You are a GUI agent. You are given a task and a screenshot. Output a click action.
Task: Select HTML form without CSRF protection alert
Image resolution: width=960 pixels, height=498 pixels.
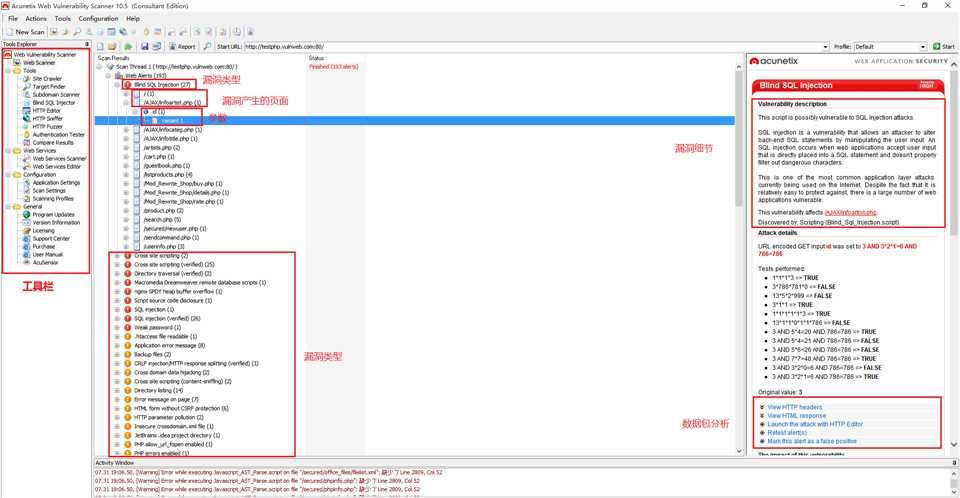pos(181,409)
